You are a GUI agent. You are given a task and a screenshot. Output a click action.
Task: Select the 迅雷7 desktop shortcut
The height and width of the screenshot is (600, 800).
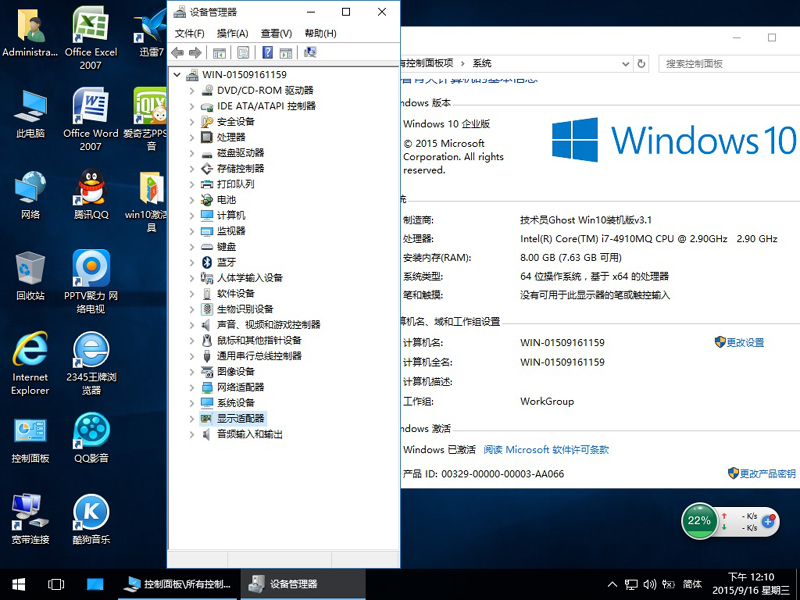(151, 32)
